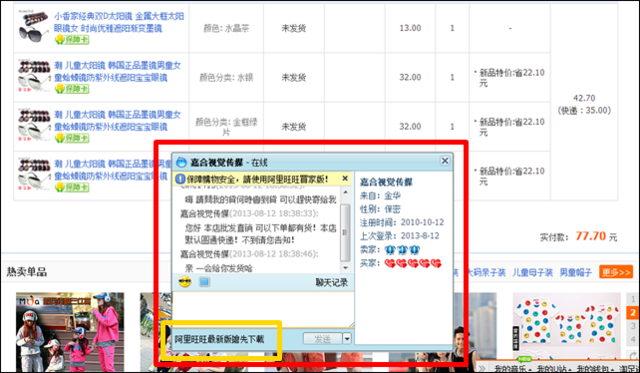Go to page 3 of hot items
Image resolution: width=640 pixels, height=373 pixels.
[633, 326]
